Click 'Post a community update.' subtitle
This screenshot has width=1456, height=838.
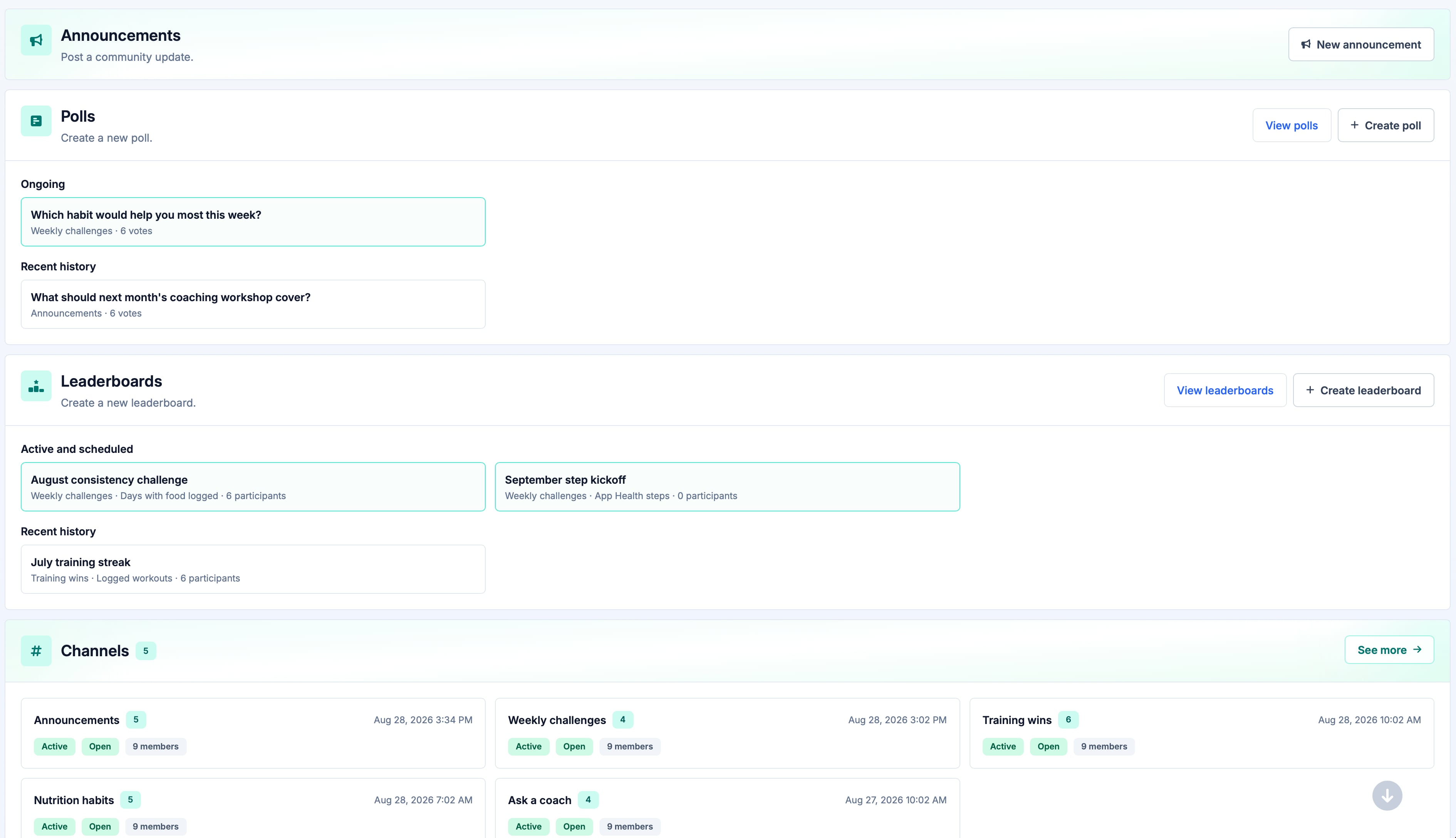tap(127, 57)
